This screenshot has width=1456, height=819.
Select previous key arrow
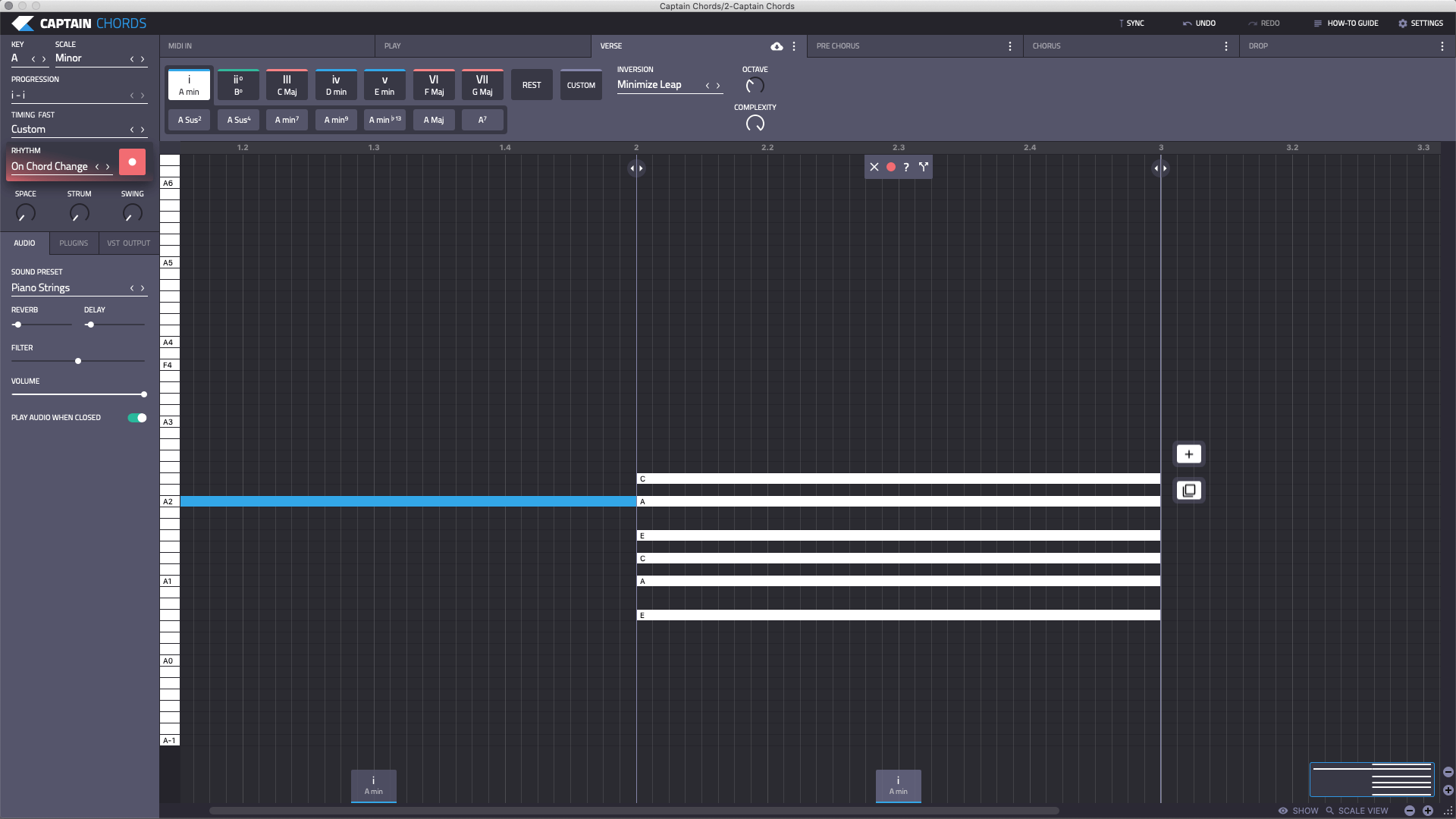(x=33, y=59)
